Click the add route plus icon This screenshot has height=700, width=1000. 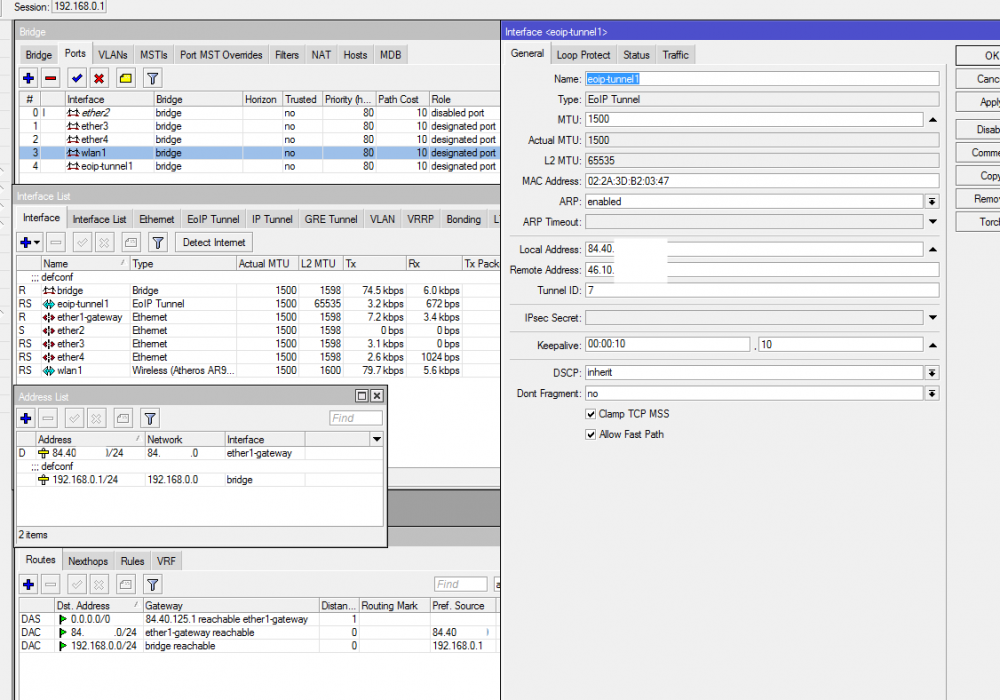tap(27, 583)
